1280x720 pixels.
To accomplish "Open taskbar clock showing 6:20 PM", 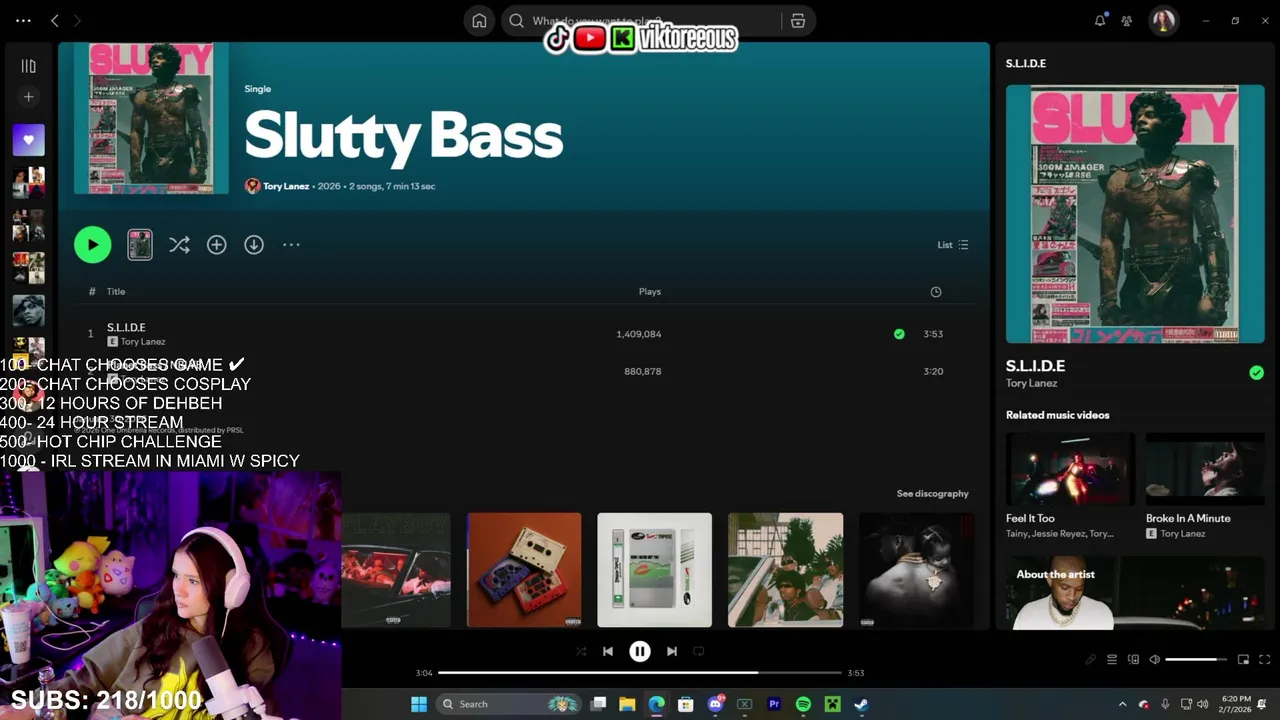I will coord(1236,704).
